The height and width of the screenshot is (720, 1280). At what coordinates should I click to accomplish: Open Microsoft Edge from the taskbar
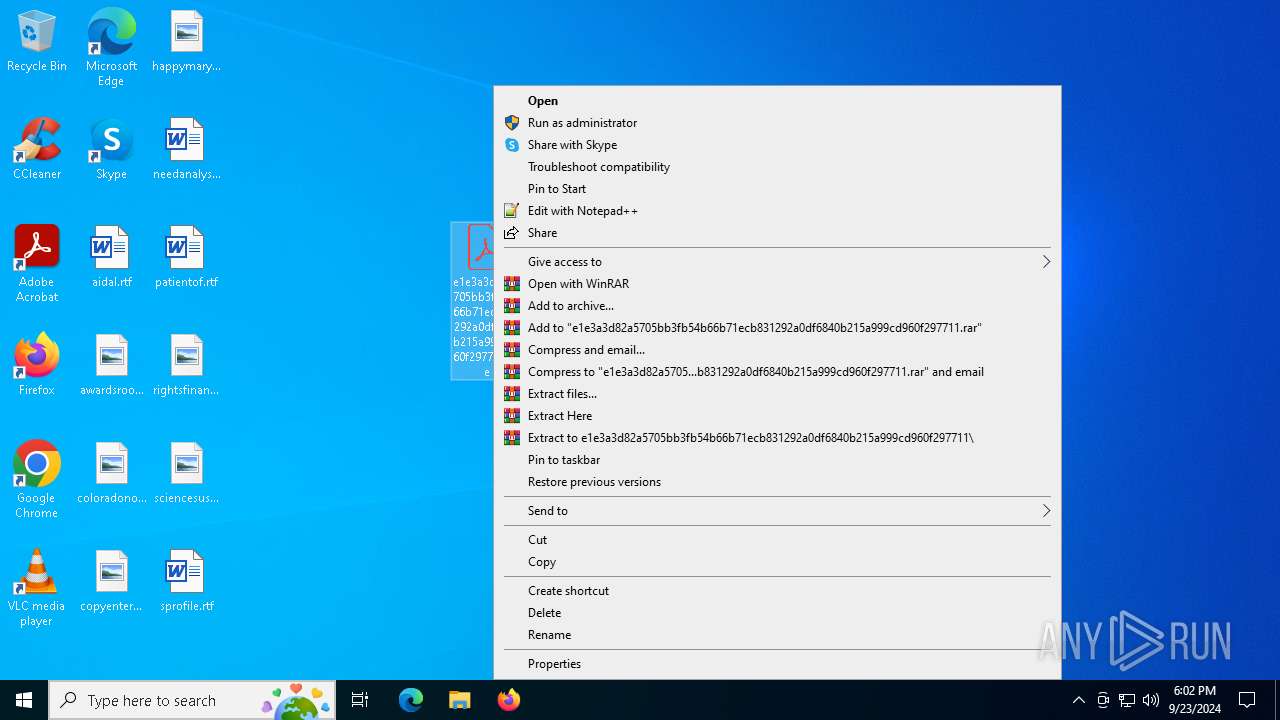(411, 700)
